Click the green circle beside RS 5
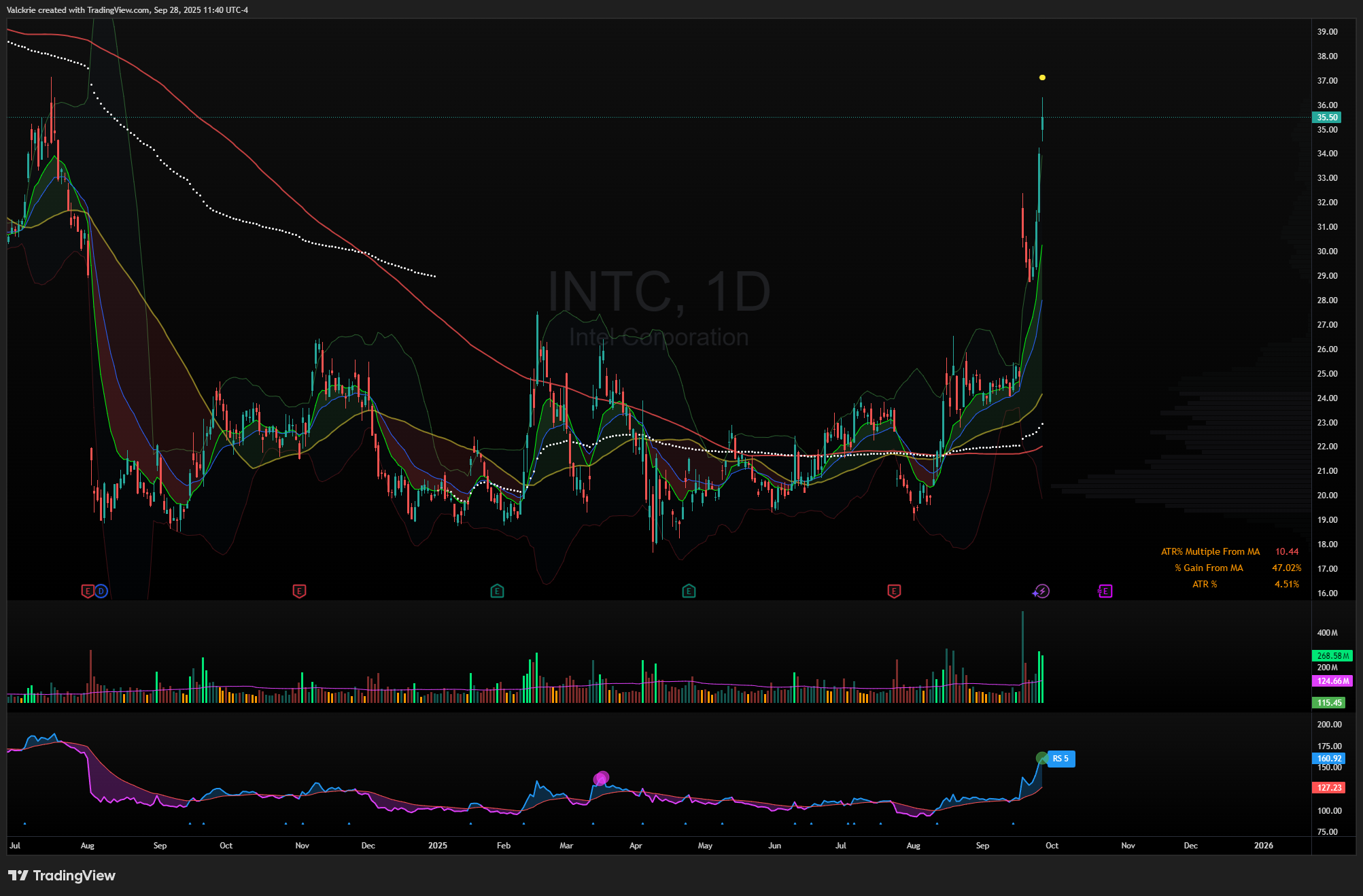Viewport: 1363px width, 896px height. tap(1041, 758)
